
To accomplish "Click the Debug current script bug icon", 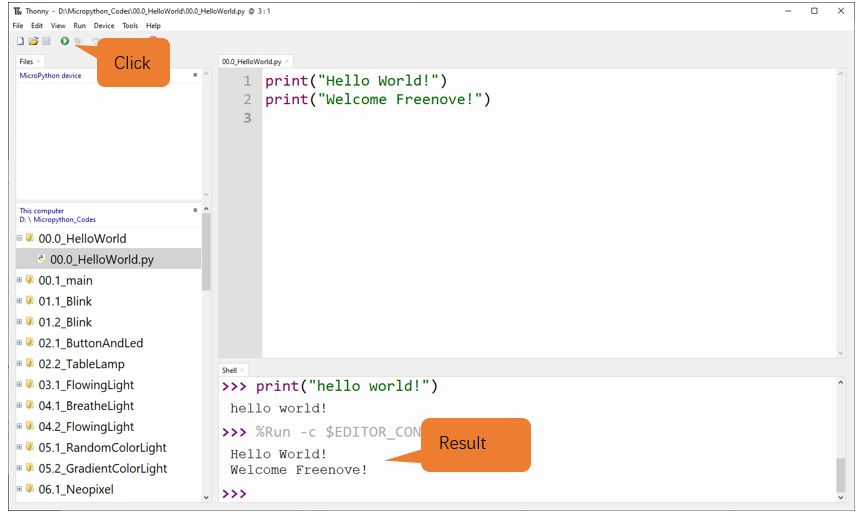I will 78,41.
